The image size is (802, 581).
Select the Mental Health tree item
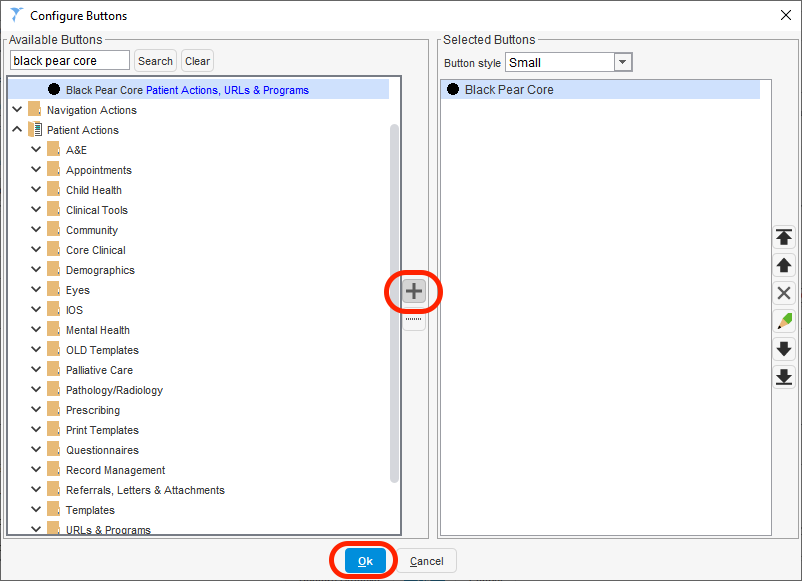click(x=98, y=330)
